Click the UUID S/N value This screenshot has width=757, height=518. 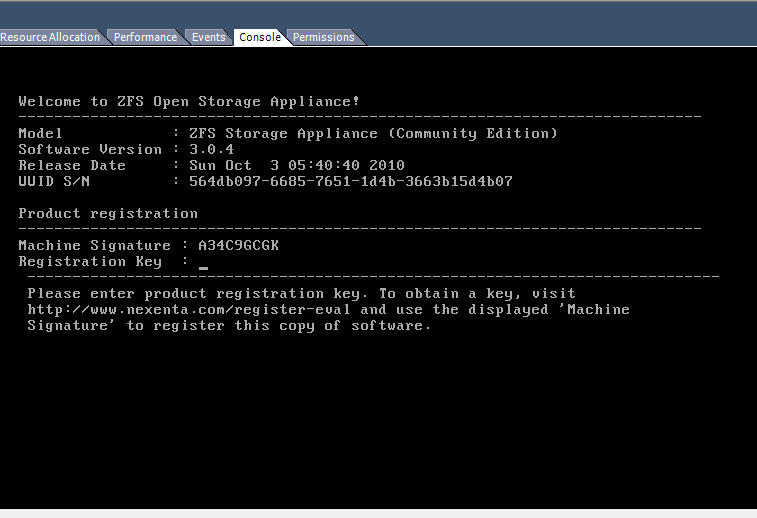click(350, 182)
